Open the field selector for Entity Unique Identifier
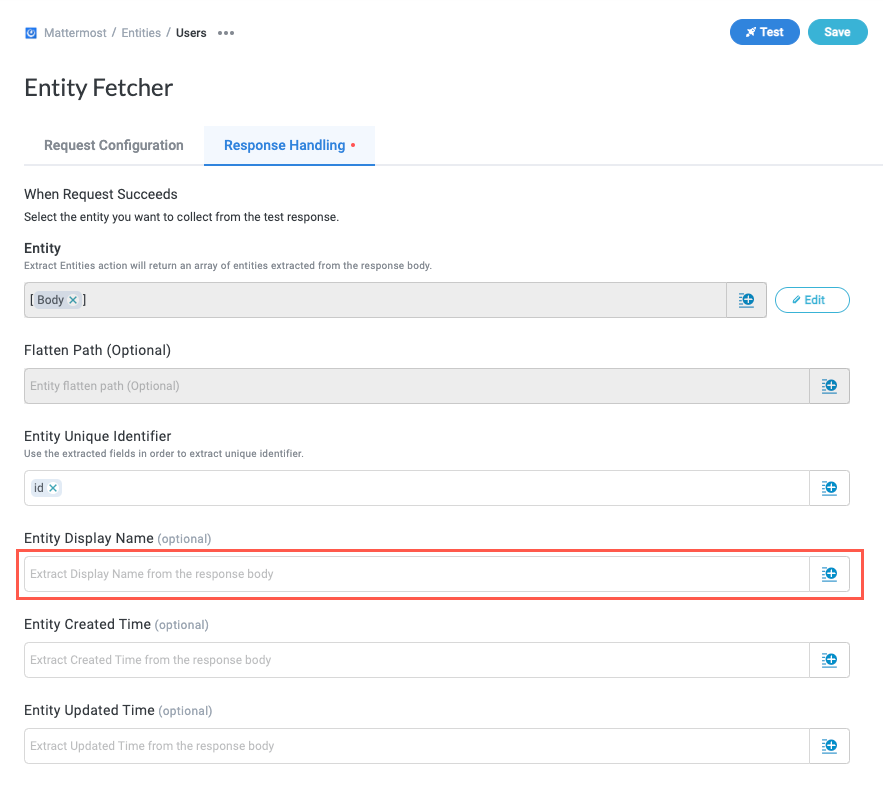The height and width of the screenshot is (790, 883). pos(829,488)
